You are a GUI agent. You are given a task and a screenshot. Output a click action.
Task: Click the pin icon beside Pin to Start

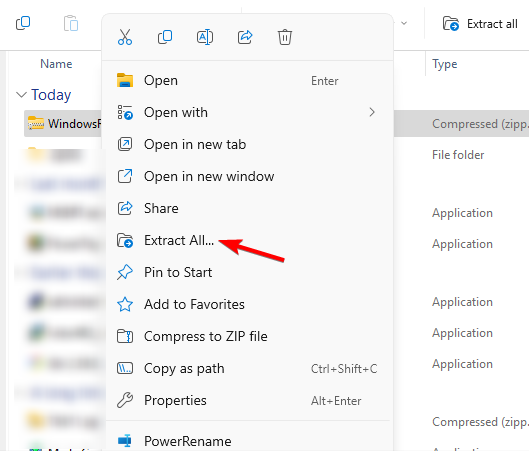pos(125,273)
